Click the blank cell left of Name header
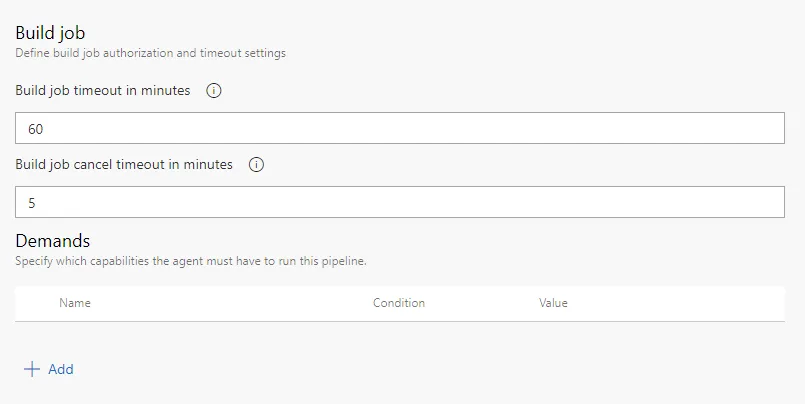The image size is (805, 404). [x=36, y=303]
